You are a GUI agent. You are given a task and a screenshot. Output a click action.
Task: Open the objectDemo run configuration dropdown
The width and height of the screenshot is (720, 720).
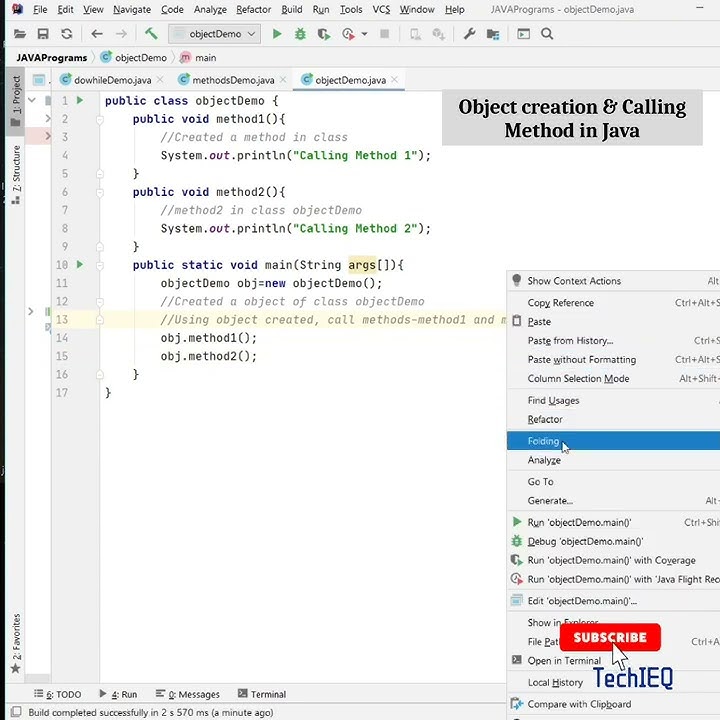pos(214,34)
